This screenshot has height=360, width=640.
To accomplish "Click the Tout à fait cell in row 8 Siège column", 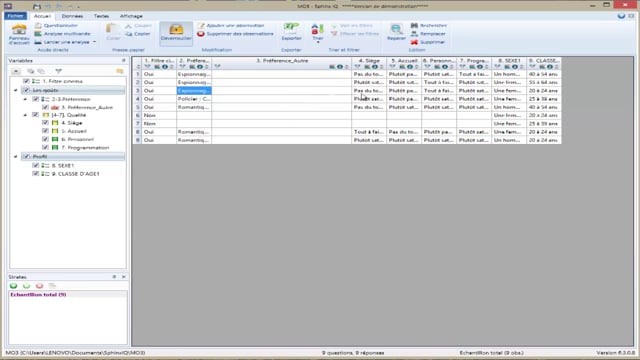I will coord(369,132).
